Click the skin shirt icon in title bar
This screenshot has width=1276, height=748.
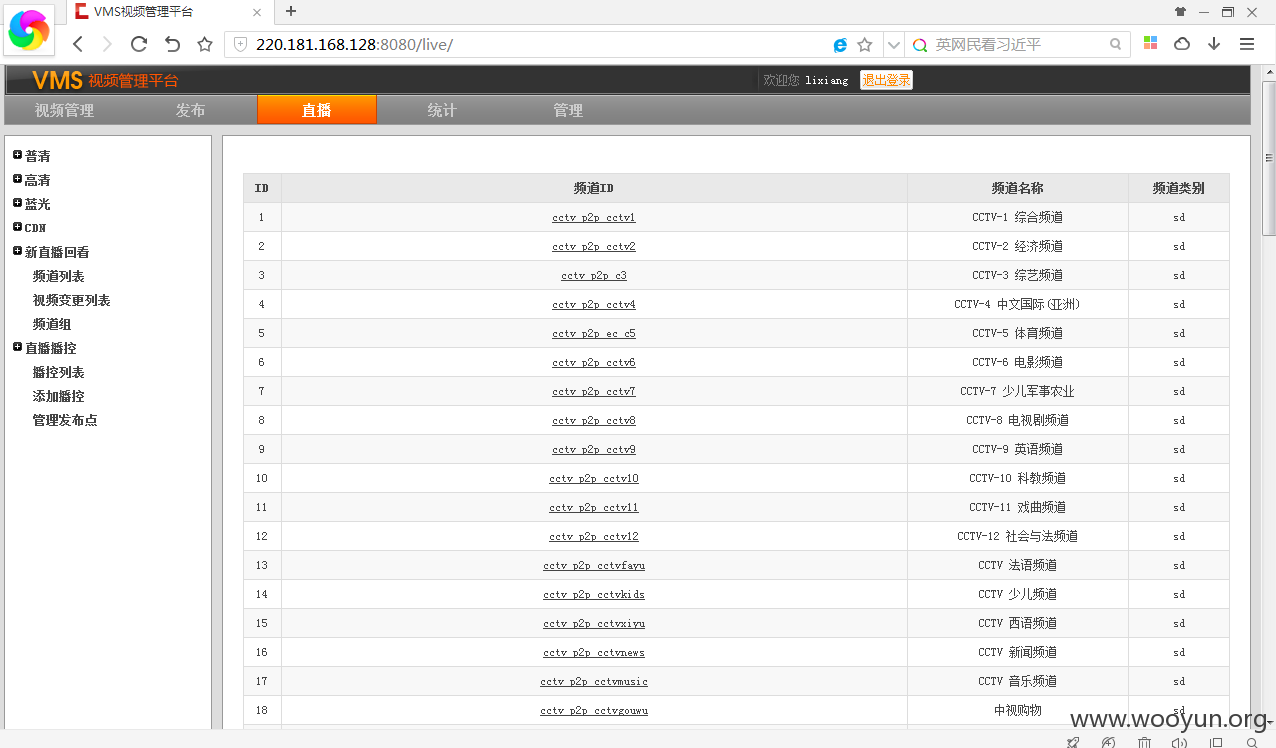click(x=1181, y=12)
